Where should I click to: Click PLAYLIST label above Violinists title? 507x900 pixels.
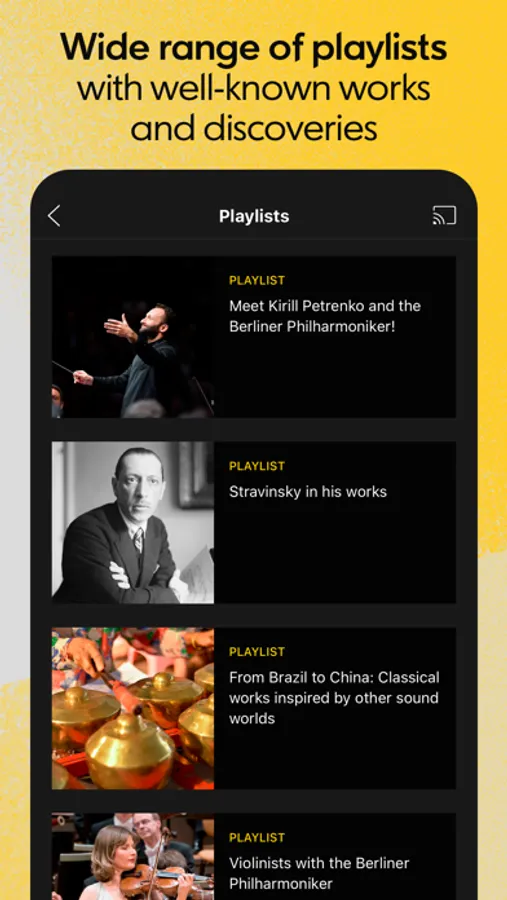click(x=257, y=837)
